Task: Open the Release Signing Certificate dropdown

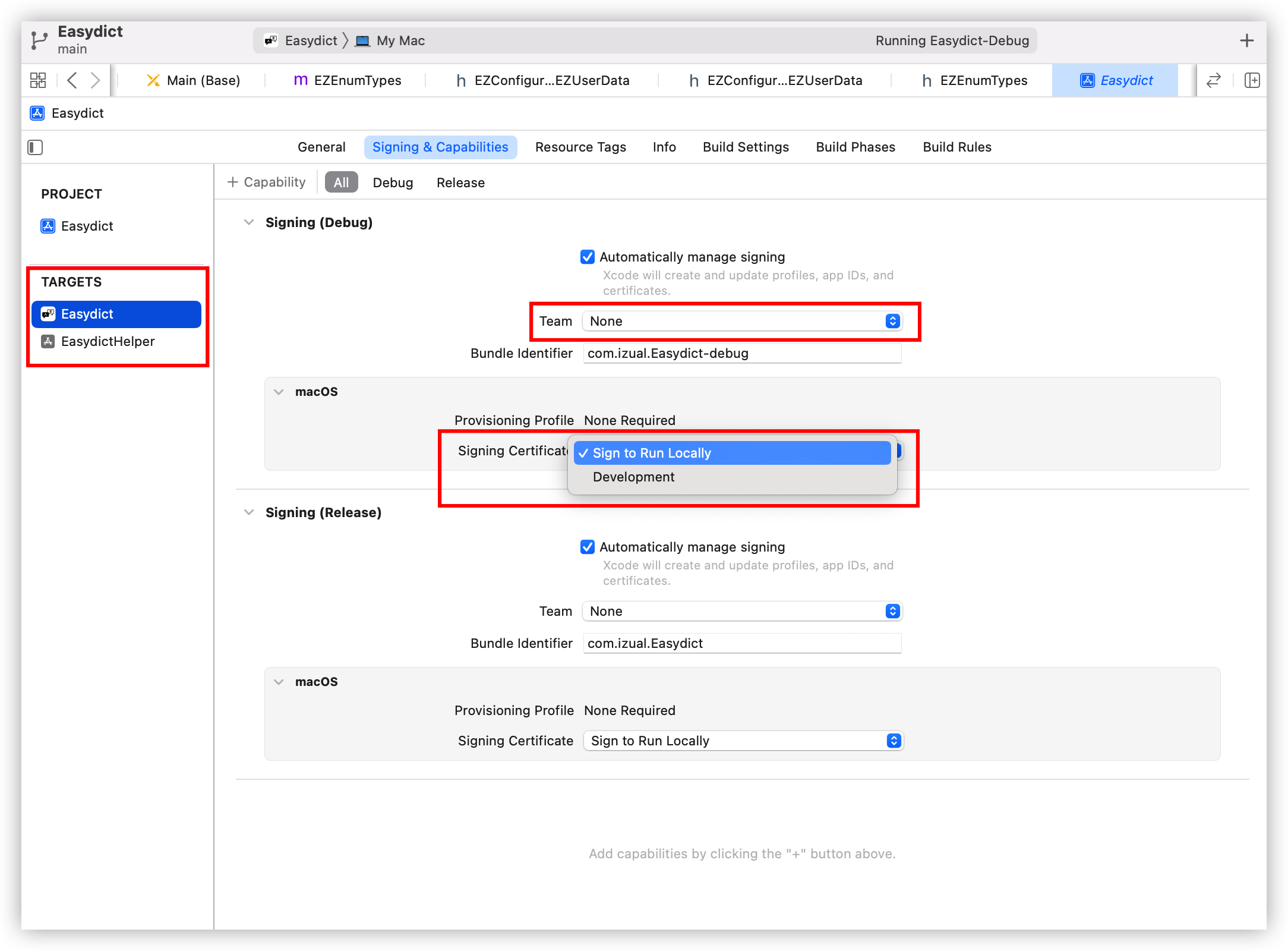Action: pyautogui.click(x=743, y=741)
